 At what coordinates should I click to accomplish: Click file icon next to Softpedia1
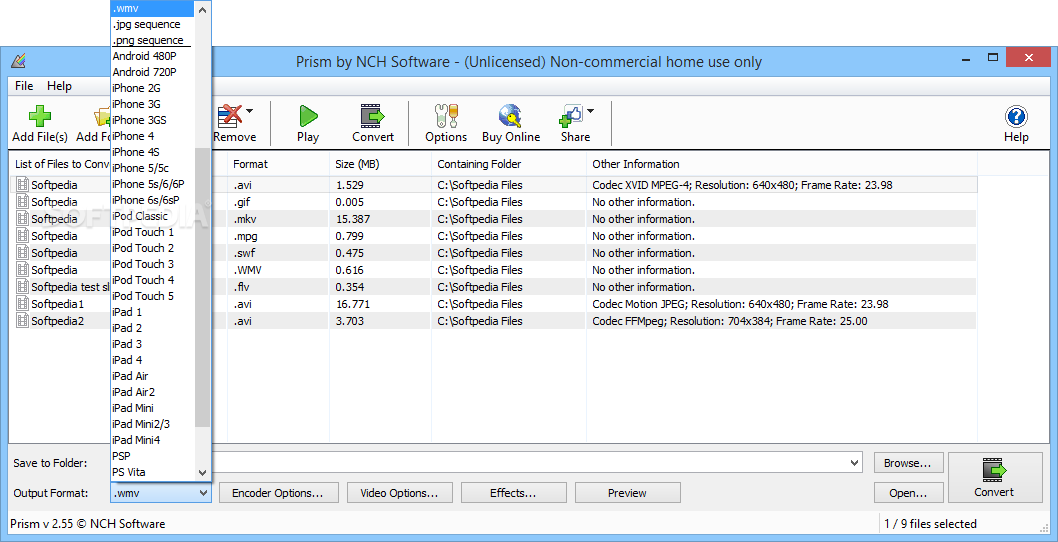(23, 304)
